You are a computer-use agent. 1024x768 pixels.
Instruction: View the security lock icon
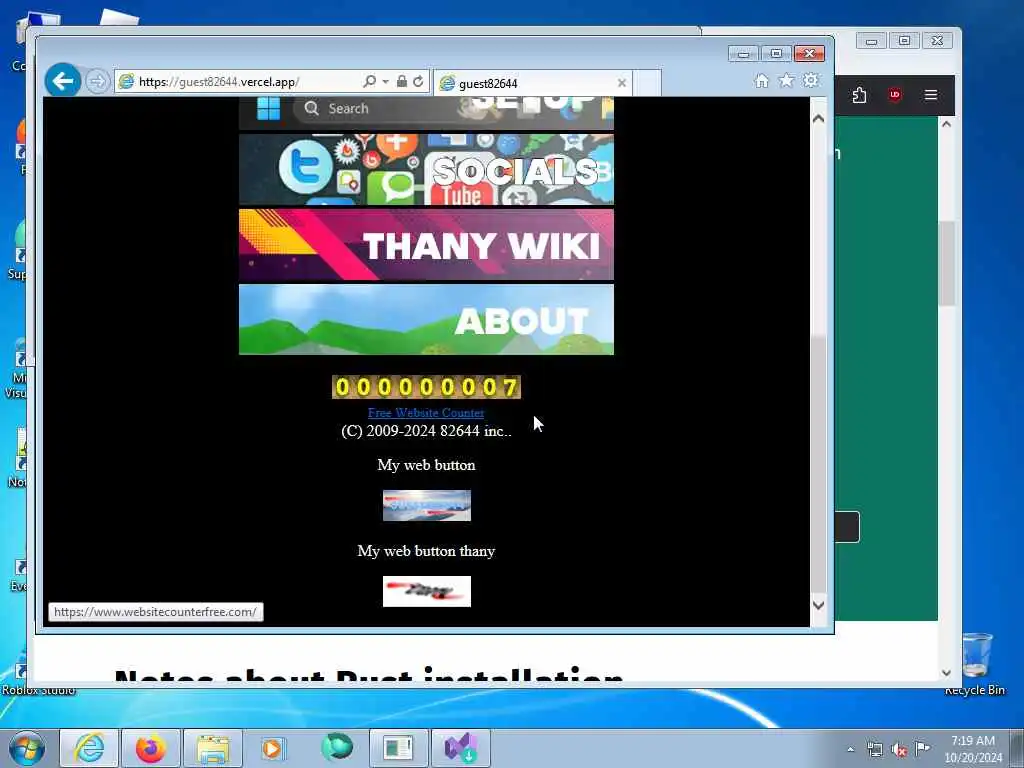tap(402, 82)
